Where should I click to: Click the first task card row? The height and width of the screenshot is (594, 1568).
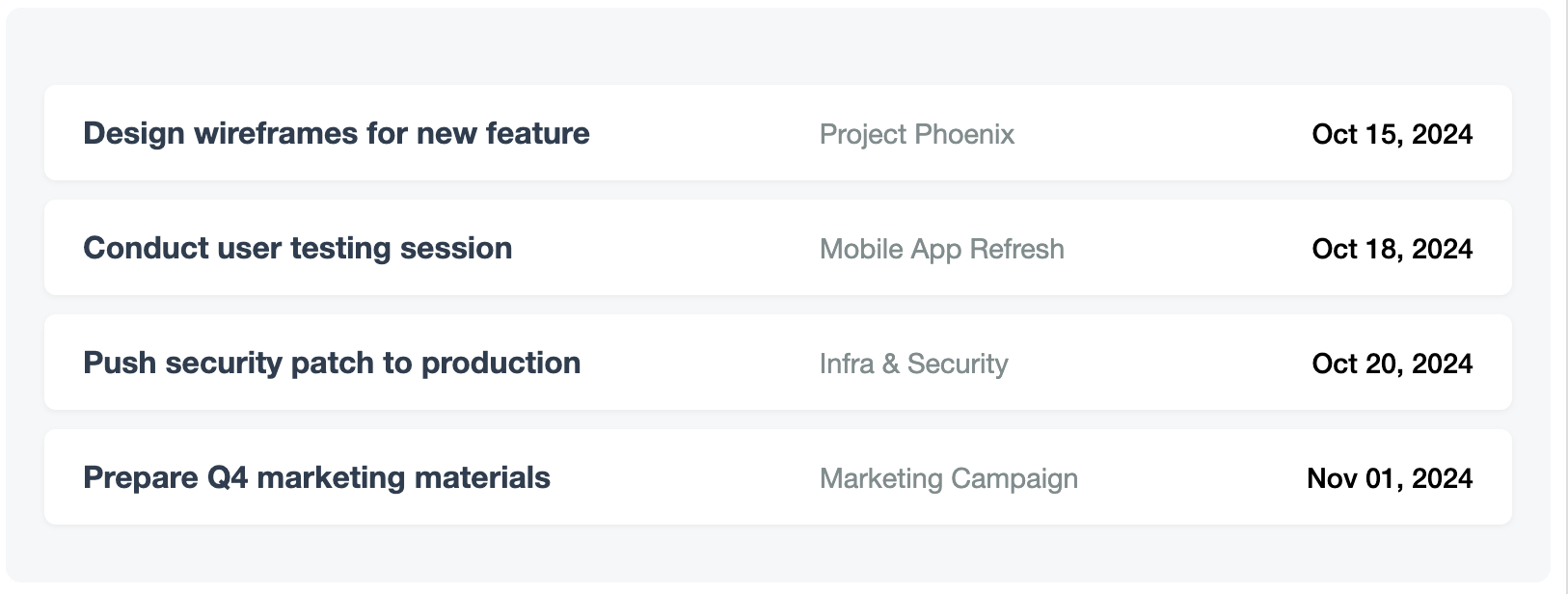point(778,132)
